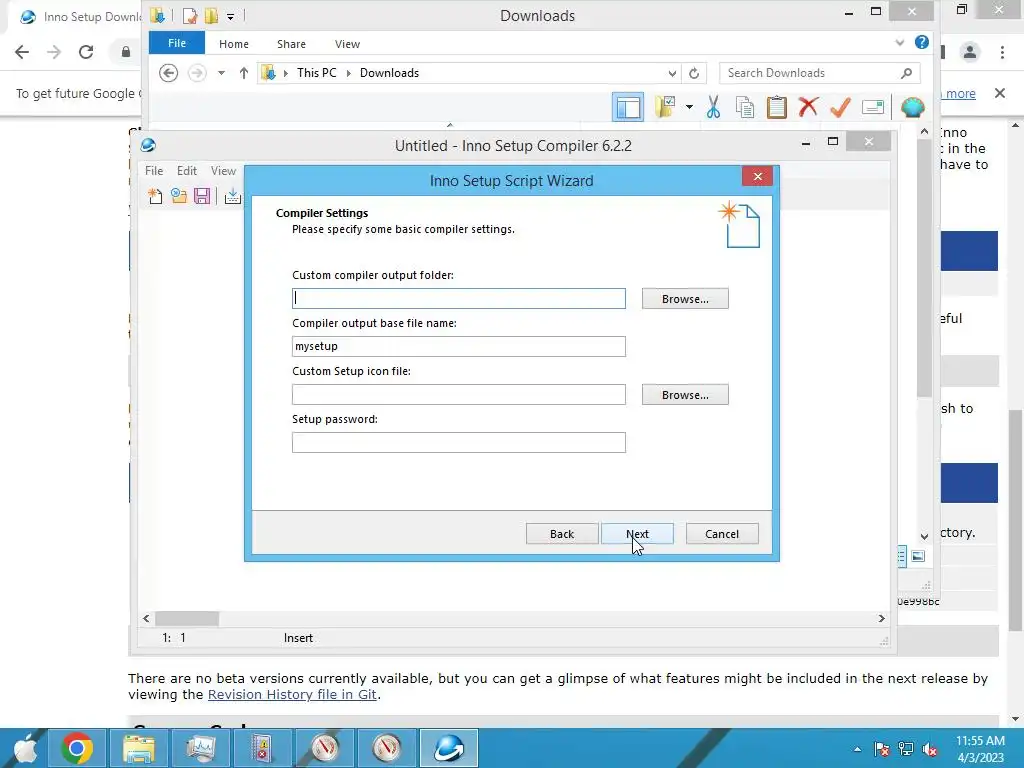The width and height of the screenshot is (1024, 768).
Task: Open the File menu in Inno Setup Compiler
Action: [x=154, y=170]
